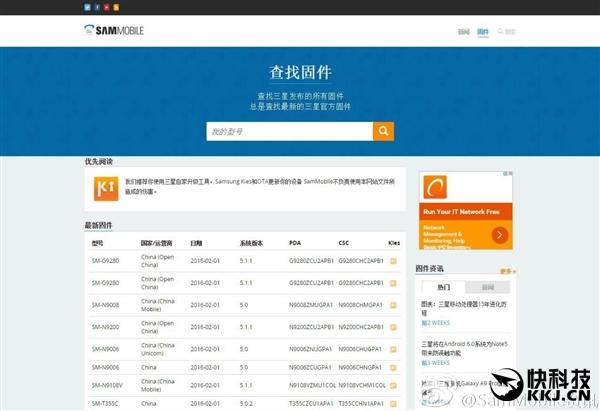This screenshot has width=600, height=411.
Task: Open the orange more link beside 固件资讯
Action: [x=508, y=271]
